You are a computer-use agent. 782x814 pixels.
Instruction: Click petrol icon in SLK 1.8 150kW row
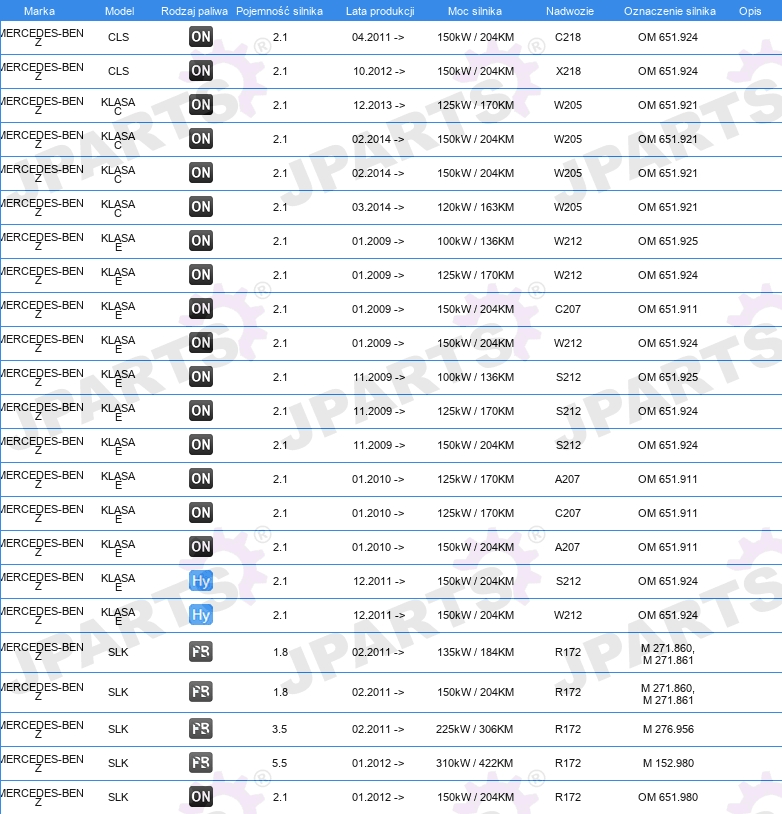click(200, 691)
